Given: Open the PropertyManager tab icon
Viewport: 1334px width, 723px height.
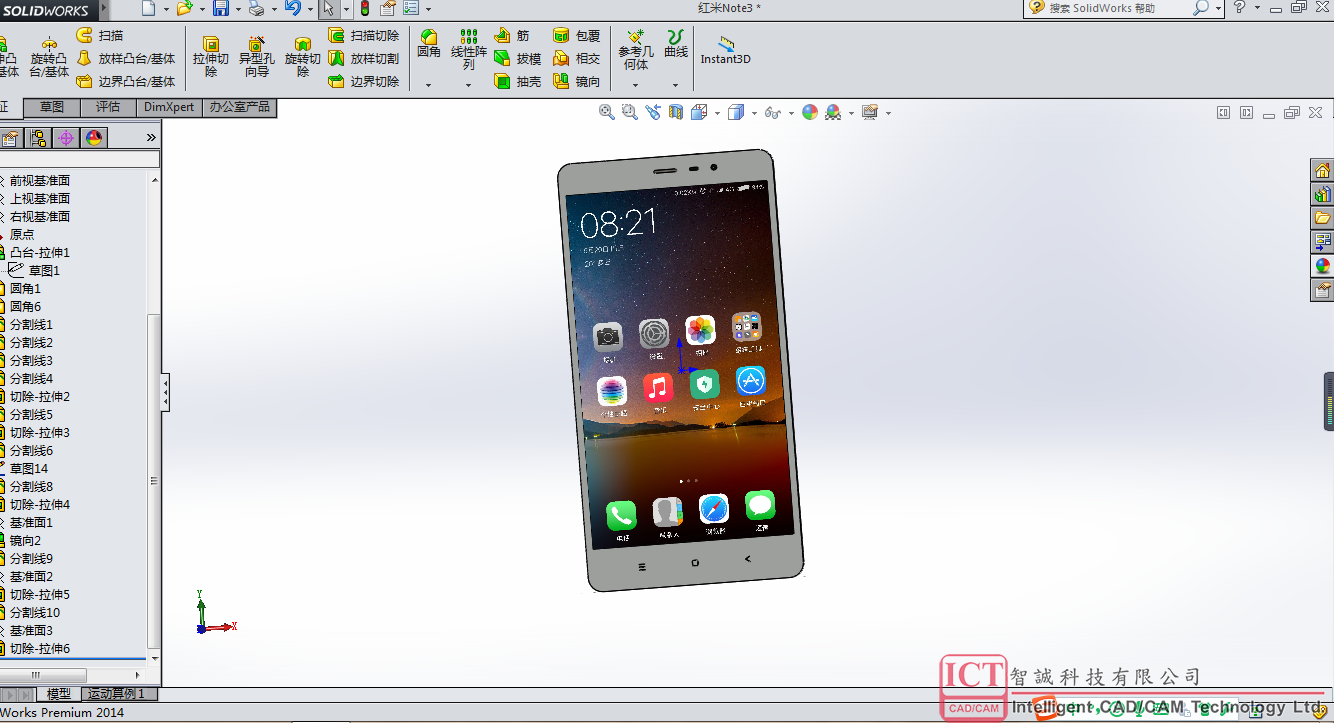Looking at the screenshot, I should 10,138.
